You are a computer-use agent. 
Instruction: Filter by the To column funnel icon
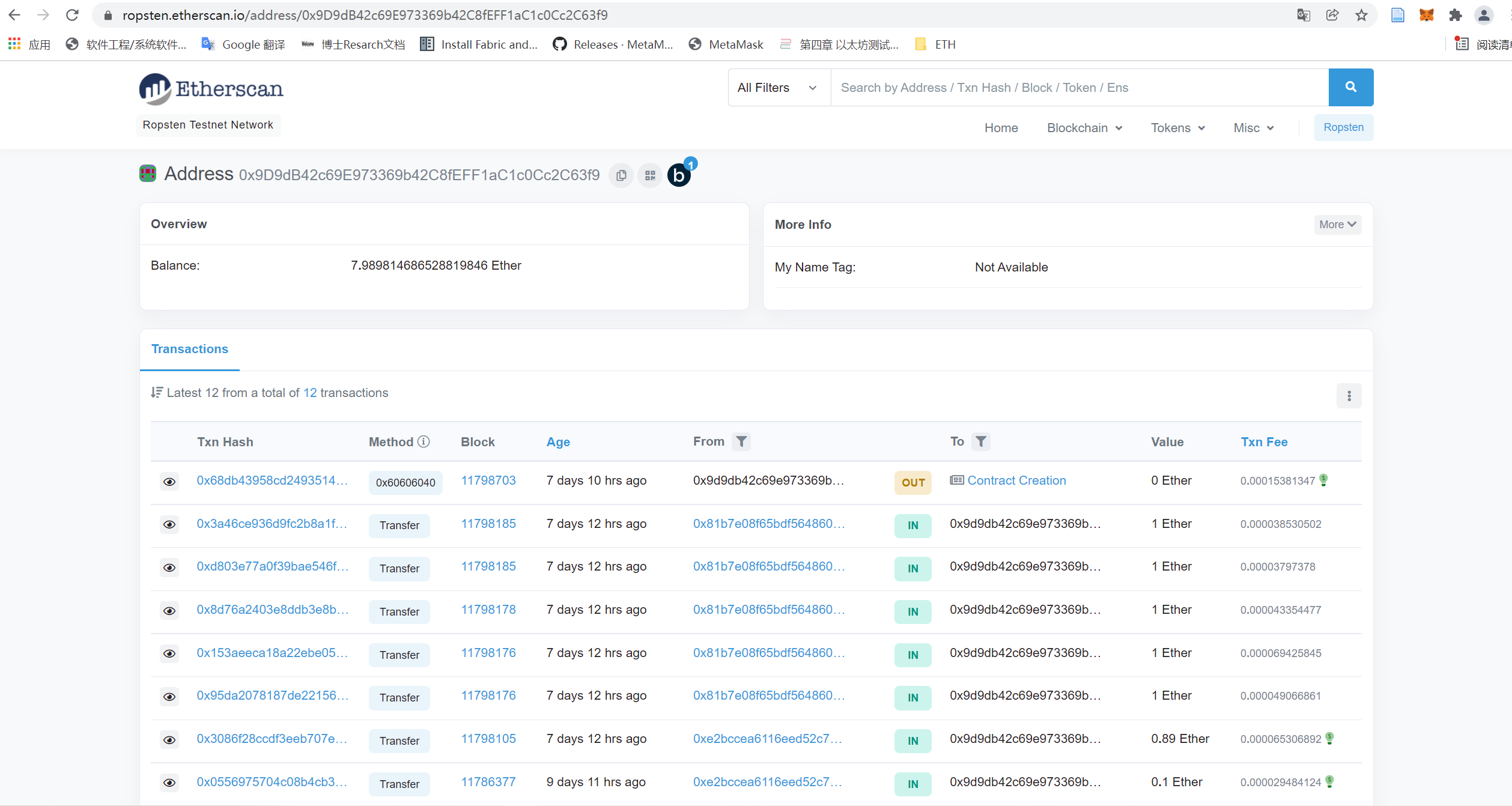coord(981,441)
